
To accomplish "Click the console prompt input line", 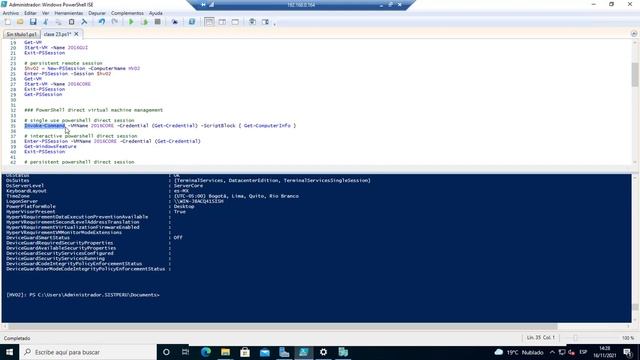I will [x=83, y=295].
